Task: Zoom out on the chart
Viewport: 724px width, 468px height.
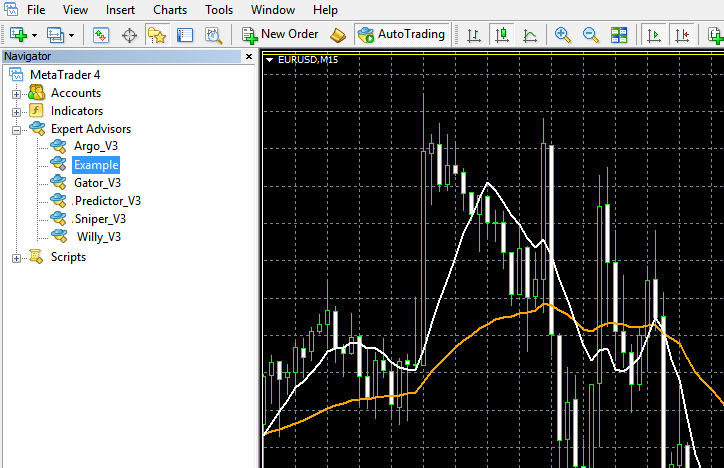Action: [590, 35]
